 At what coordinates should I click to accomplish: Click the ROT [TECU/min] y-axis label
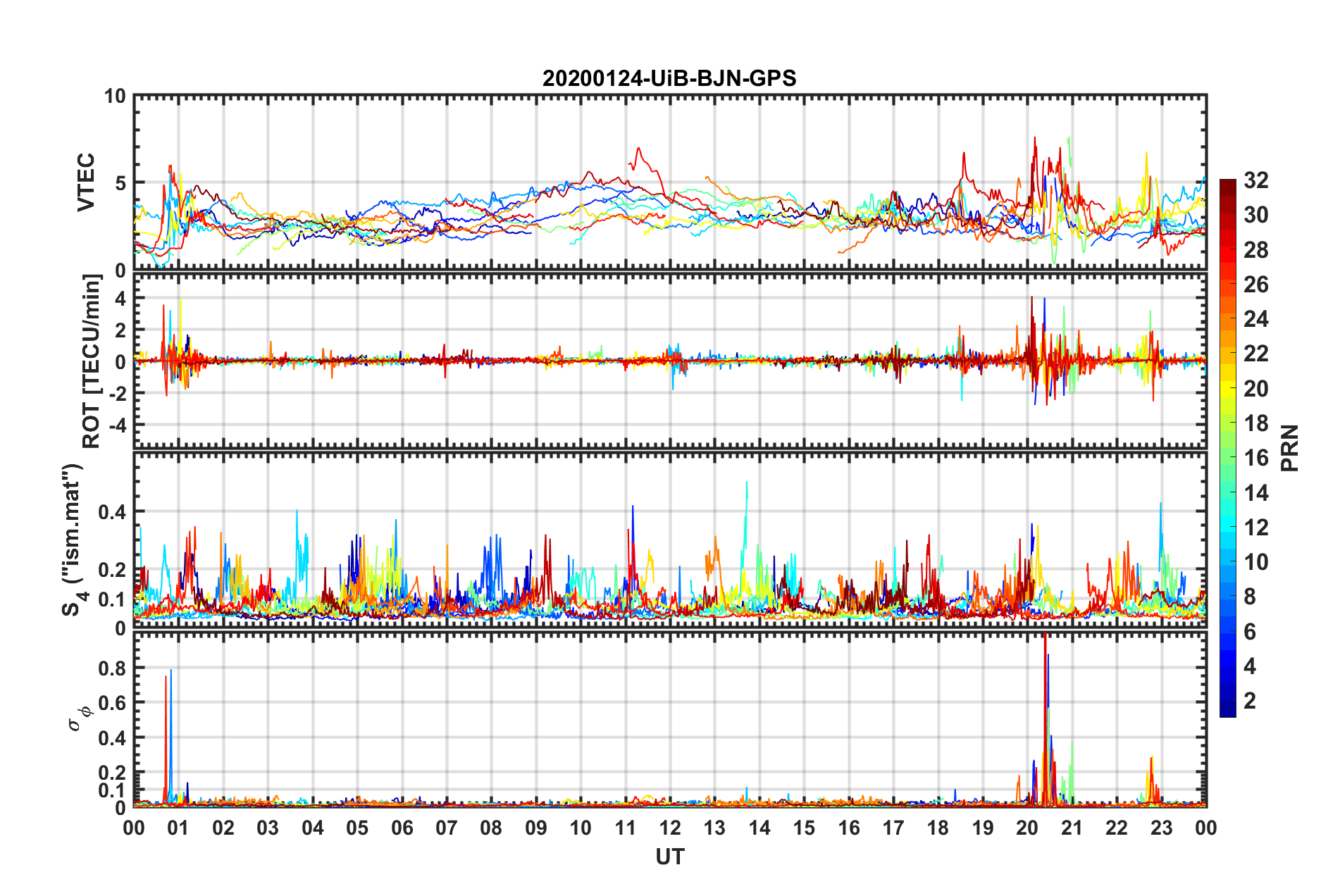[92, 361]
